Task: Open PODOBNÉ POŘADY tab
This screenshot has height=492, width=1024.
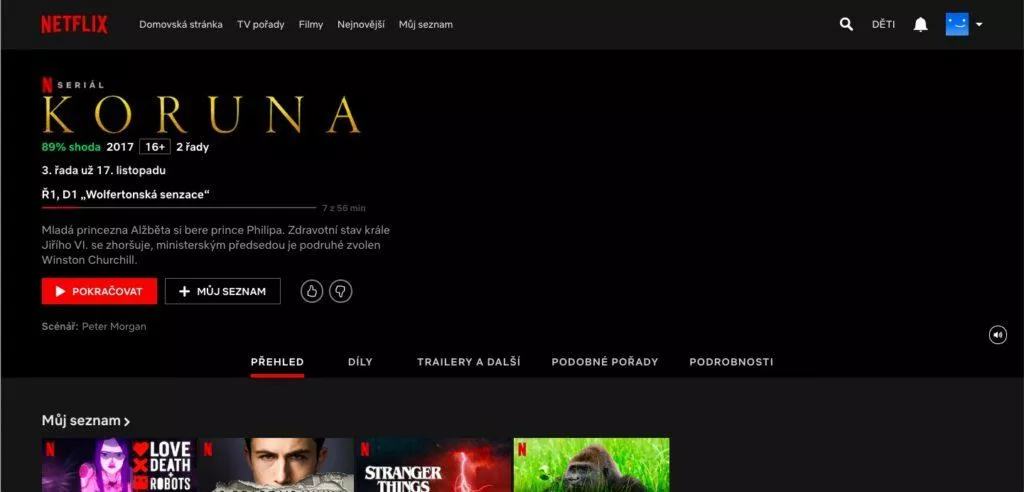Action: (x=605, y=362)
